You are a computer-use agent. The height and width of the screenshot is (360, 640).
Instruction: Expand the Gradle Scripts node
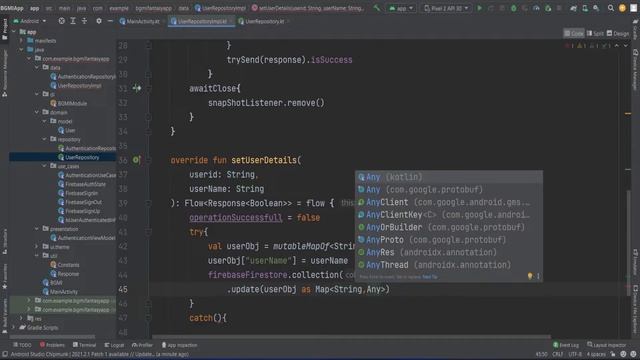(x=14, y=327)
